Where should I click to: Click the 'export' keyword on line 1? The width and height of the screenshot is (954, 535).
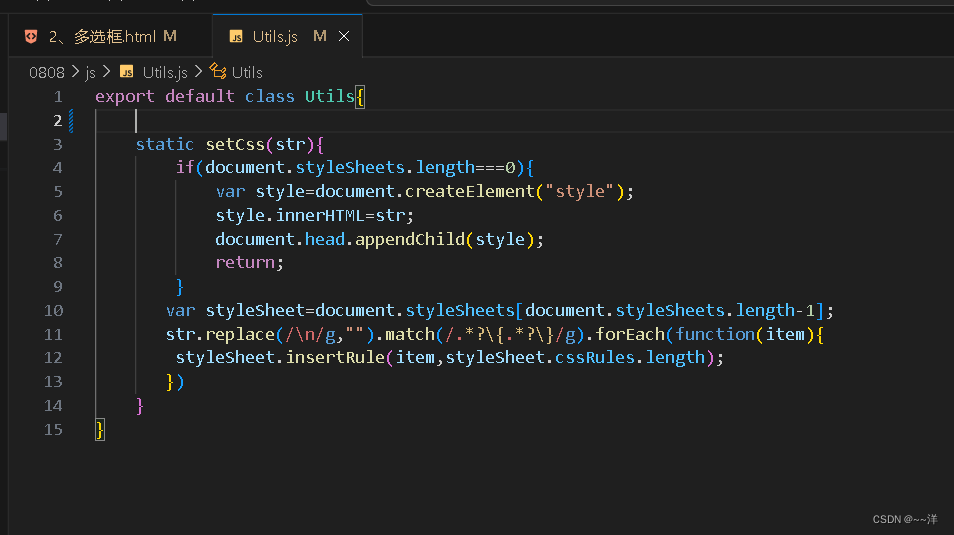coord(125,96)
